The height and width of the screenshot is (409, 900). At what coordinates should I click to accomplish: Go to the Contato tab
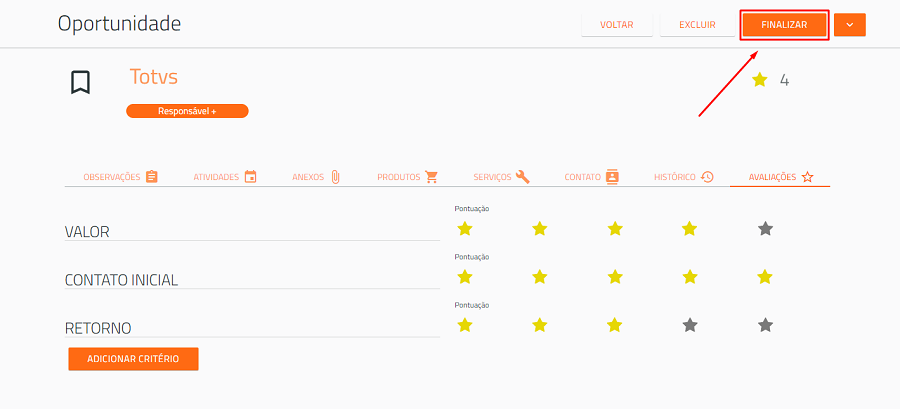tap(592, 177)
